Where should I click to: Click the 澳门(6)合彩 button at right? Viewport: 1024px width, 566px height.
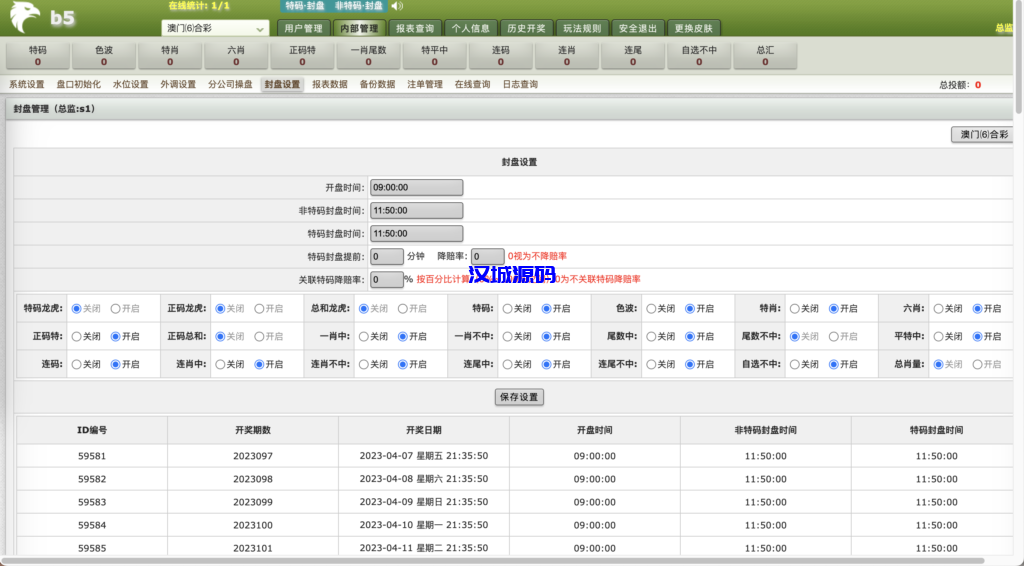click(x=983, y=134)
